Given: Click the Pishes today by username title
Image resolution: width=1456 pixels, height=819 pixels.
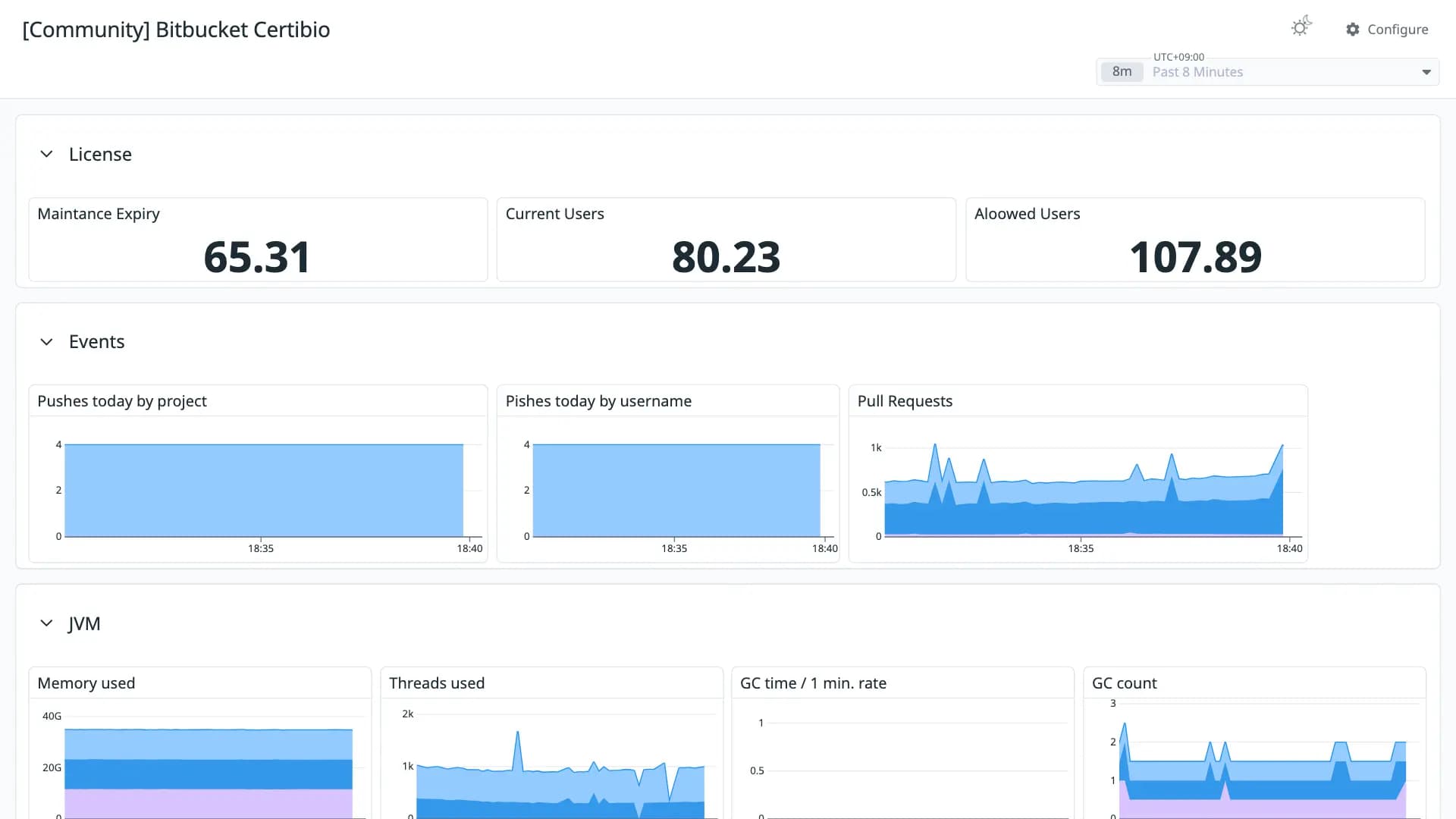Looking at the screenshot, I should tap(598, 401).
